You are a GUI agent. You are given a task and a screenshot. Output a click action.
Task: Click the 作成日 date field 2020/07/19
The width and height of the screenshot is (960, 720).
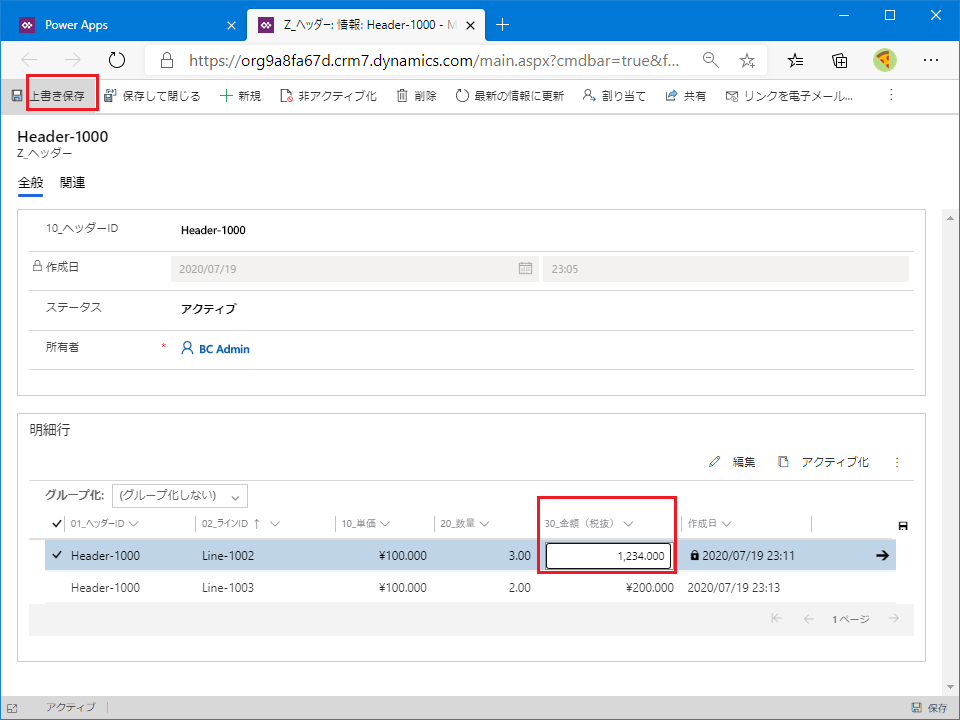(354, 269)
